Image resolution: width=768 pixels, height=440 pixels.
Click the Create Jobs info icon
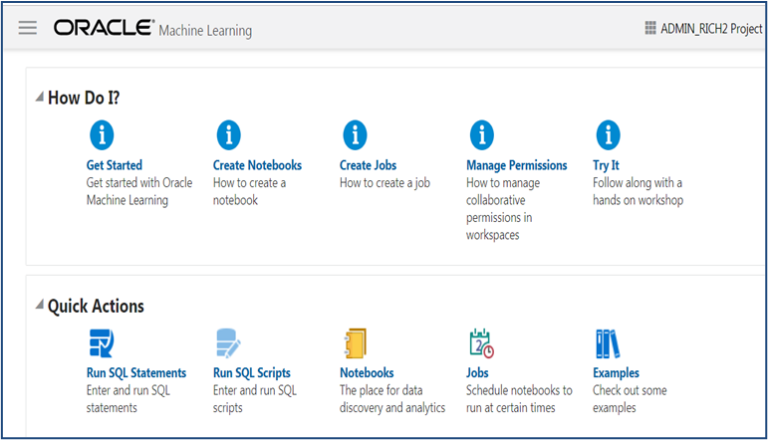tap(355, 134)
